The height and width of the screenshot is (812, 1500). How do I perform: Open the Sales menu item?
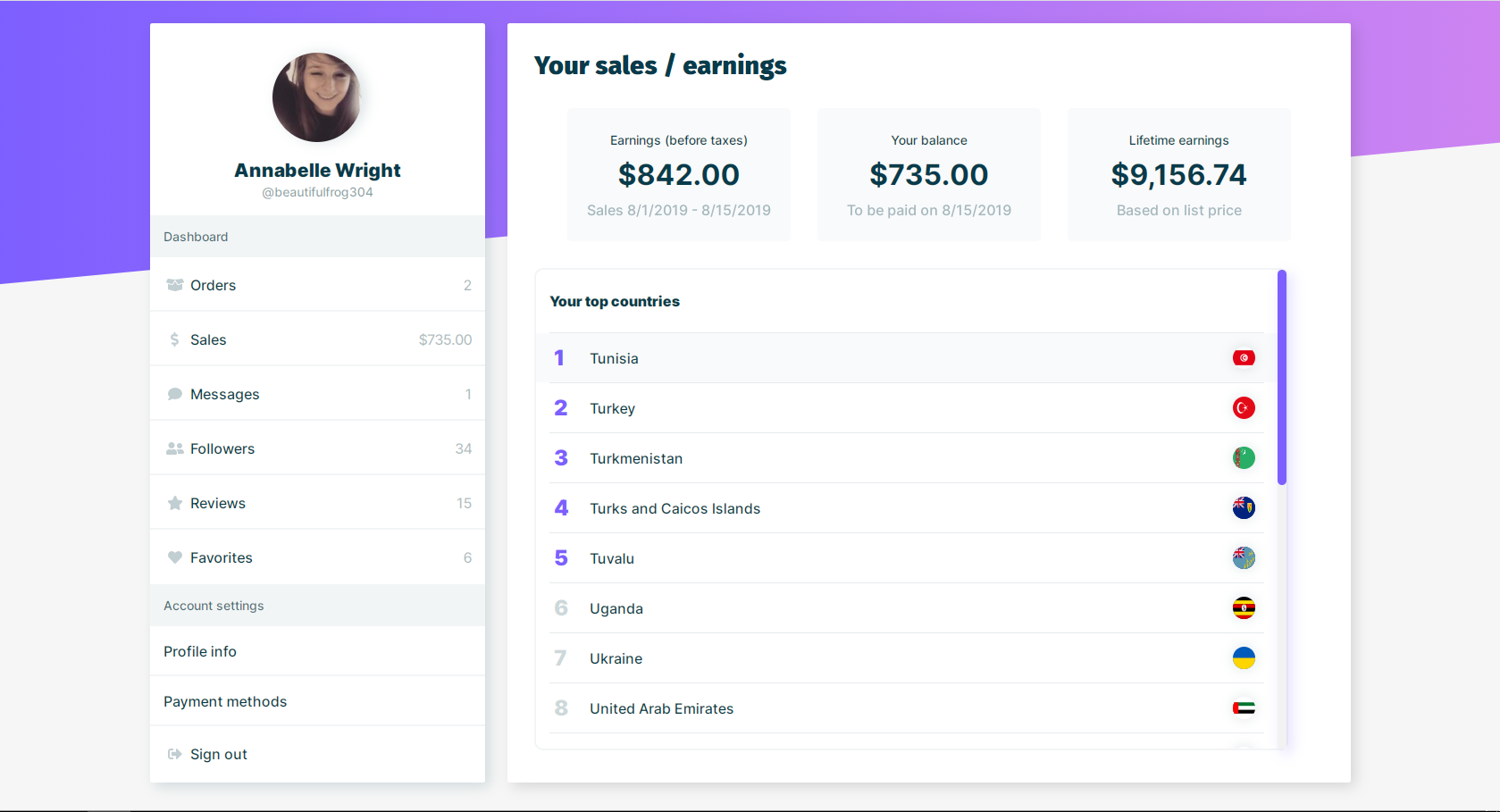pos(317,339)
